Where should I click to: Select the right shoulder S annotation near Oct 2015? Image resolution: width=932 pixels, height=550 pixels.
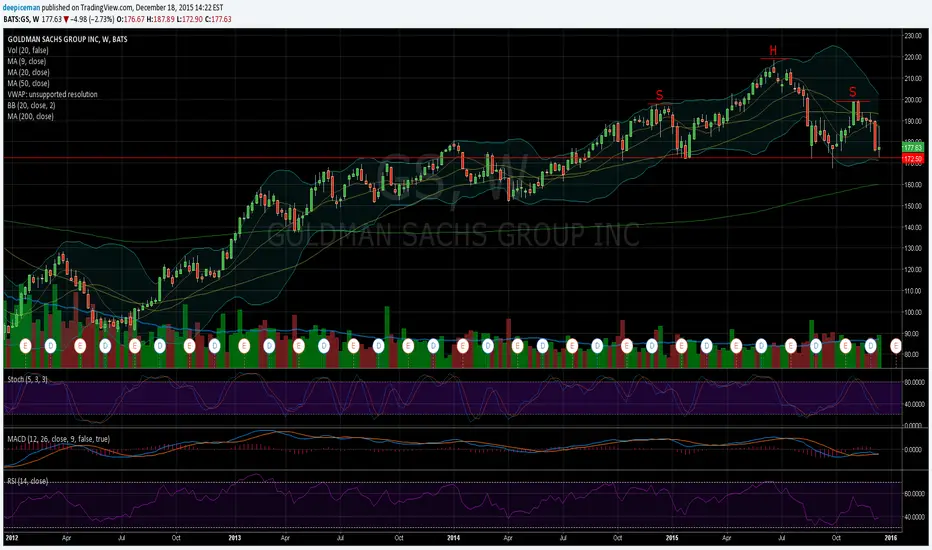click(x=853, y=92)
